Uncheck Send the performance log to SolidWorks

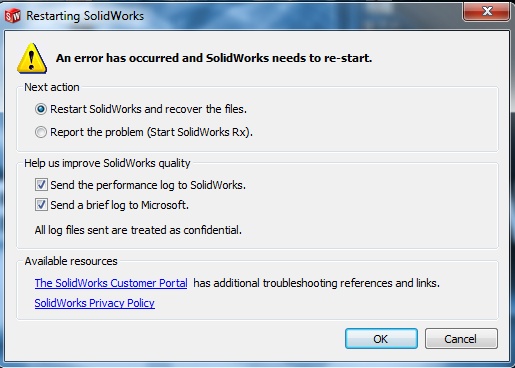point(41,185)
